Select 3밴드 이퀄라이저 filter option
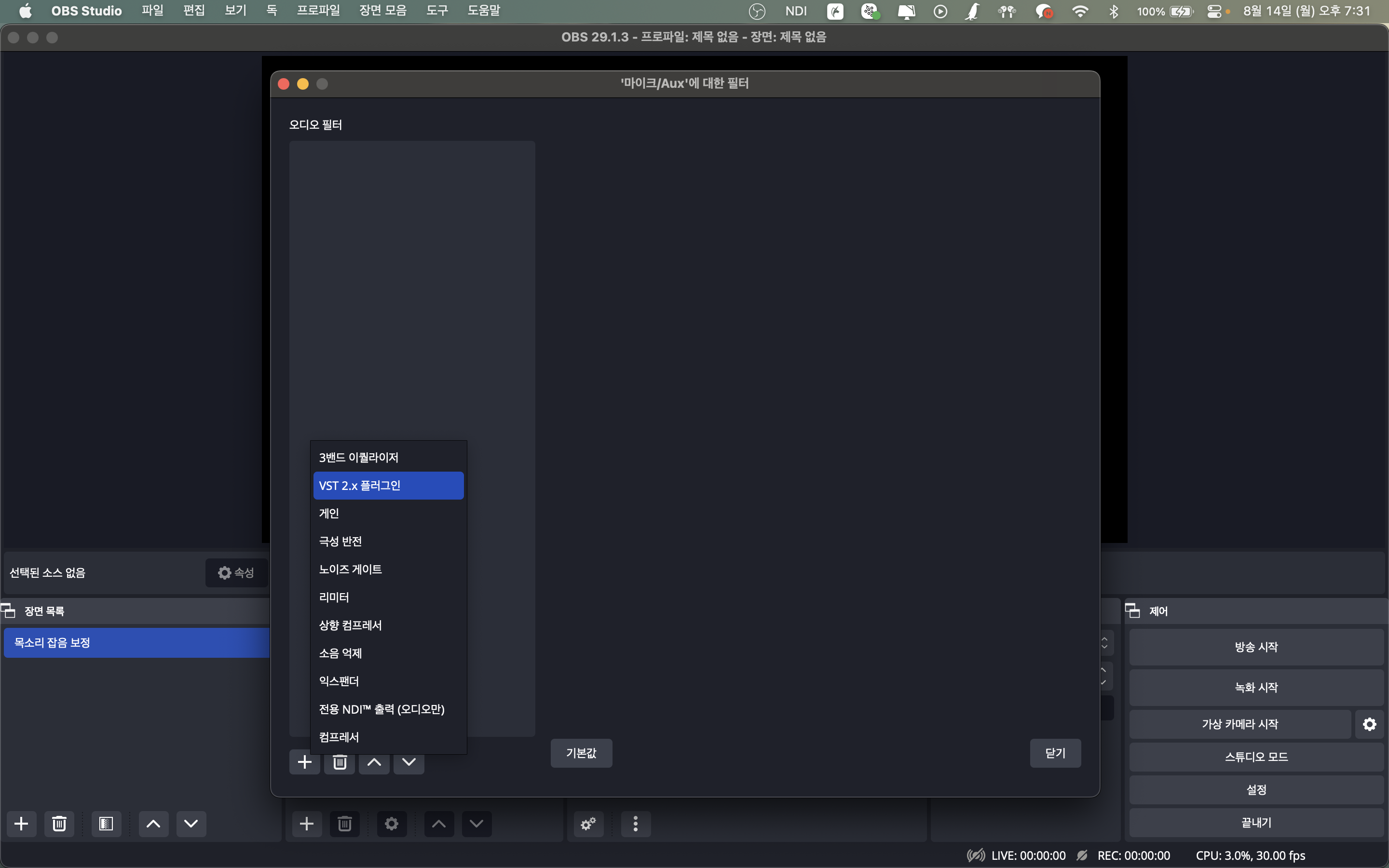 pos(389,458)
